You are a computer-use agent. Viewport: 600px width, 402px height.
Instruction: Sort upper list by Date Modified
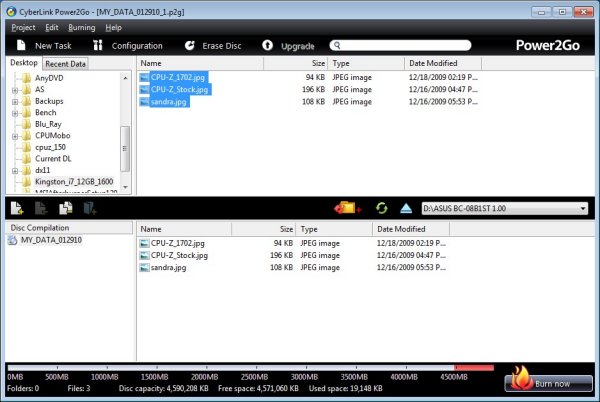coord(443,63)
